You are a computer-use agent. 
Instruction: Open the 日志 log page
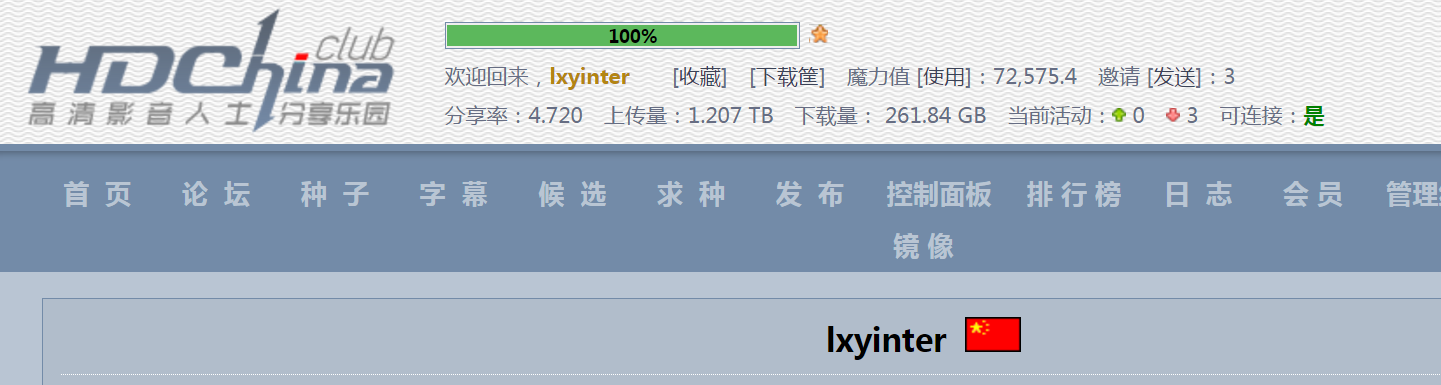click(x=1199, y=194)
